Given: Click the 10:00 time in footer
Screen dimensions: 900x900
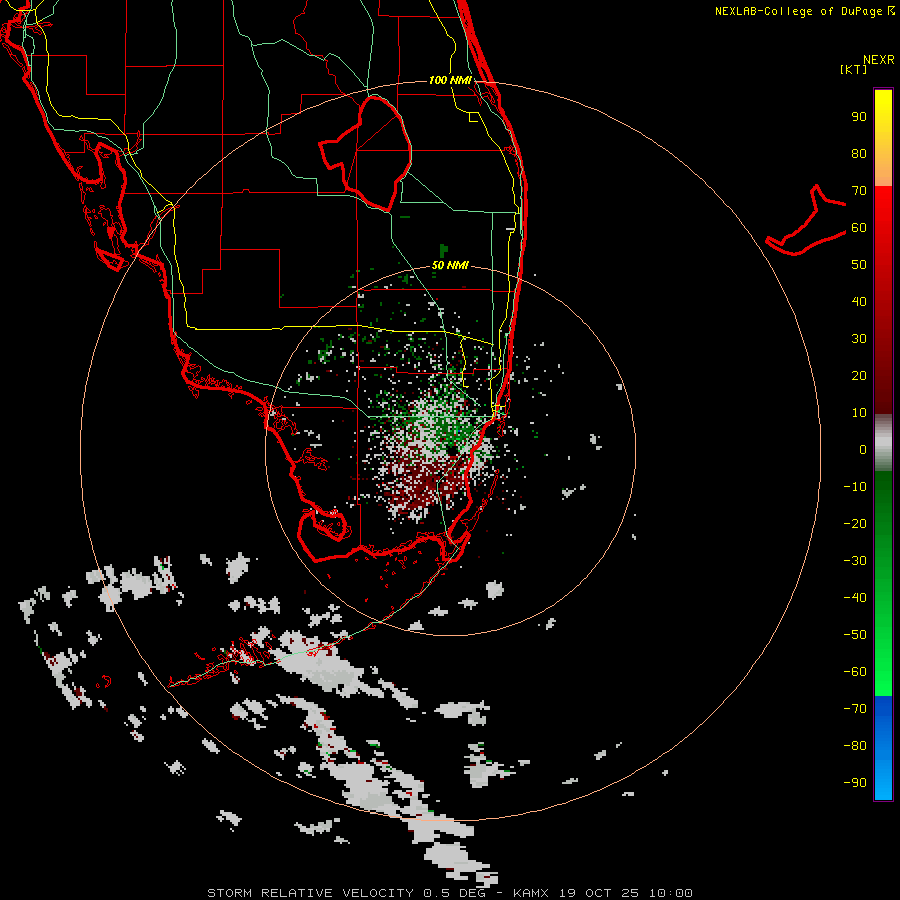Looking at the screenshot, I should (x=671, y=893).
